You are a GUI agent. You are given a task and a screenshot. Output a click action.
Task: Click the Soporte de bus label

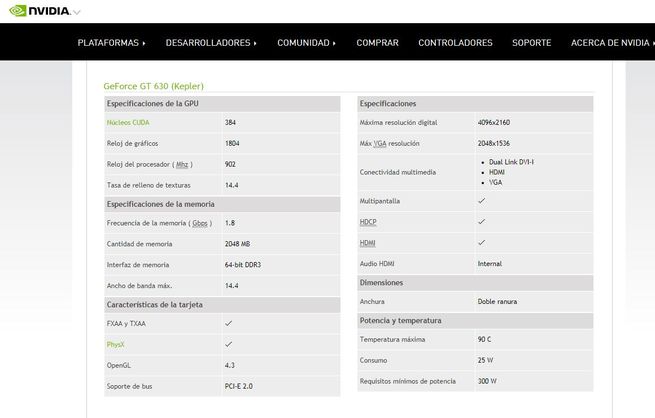tap(129, 386)
